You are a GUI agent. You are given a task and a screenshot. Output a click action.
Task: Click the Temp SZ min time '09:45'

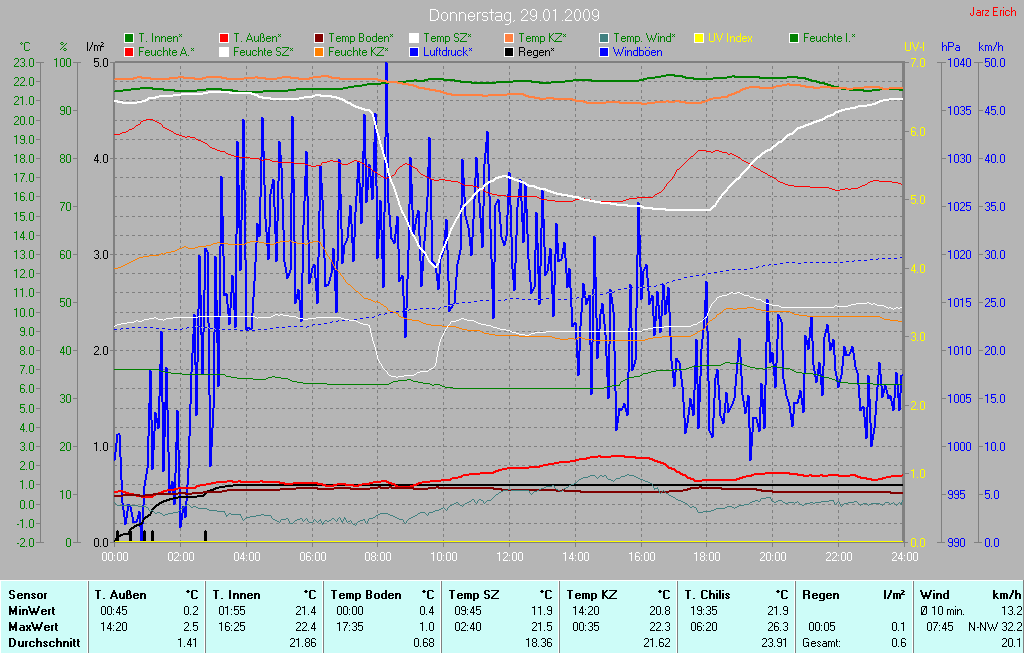[x=469, y=611]
